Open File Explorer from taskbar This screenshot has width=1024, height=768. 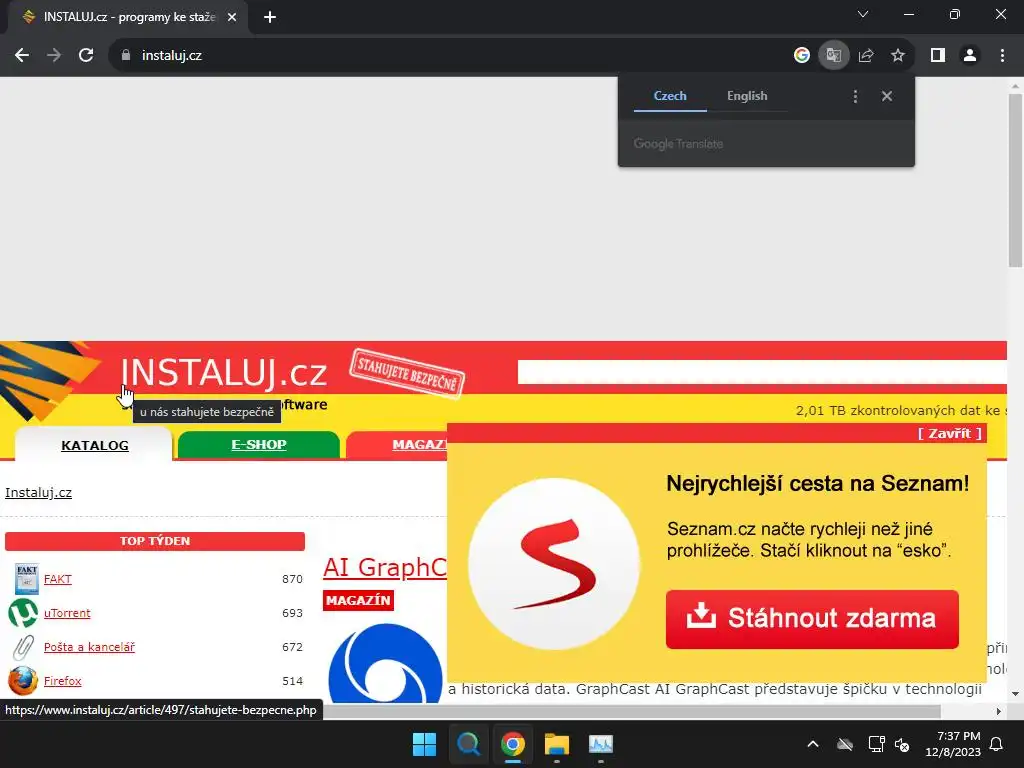point(556,744)
